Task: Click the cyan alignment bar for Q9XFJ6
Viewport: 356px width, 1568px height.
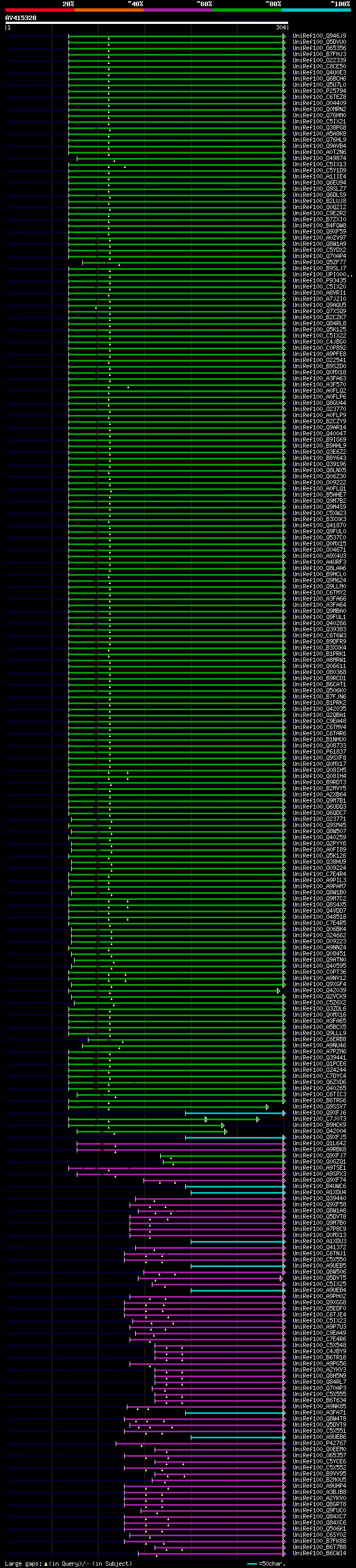Action: pos(235,1112)
